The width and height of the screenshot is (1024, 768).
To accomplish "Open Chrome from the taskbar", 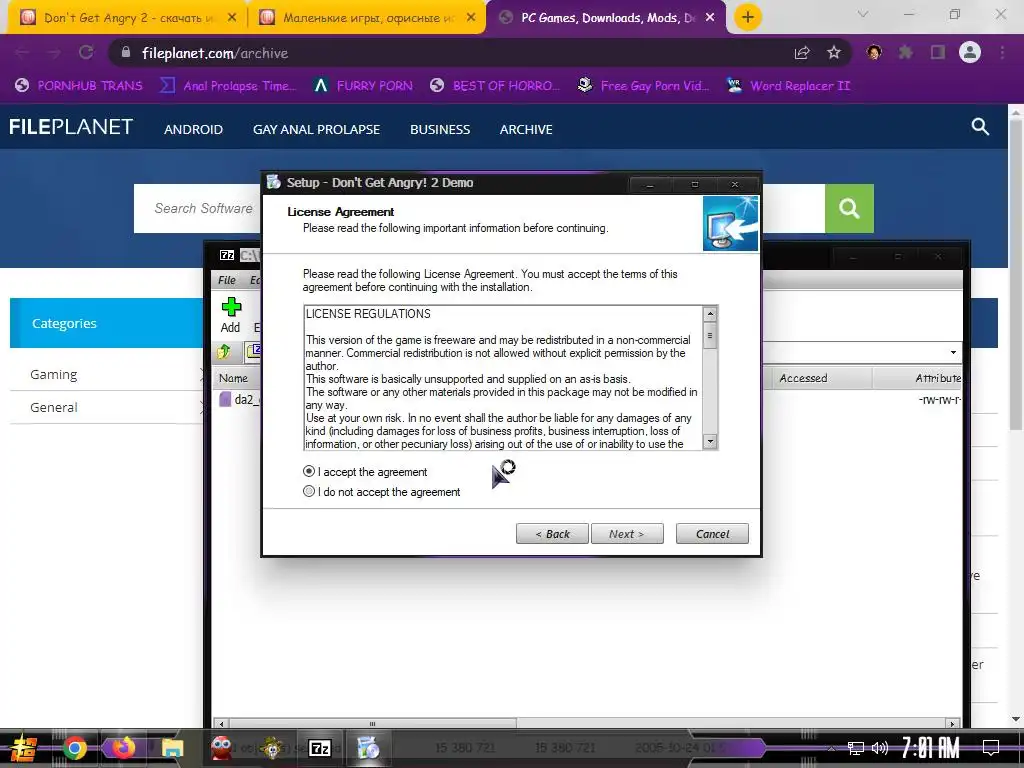I will tap(74, 748).
